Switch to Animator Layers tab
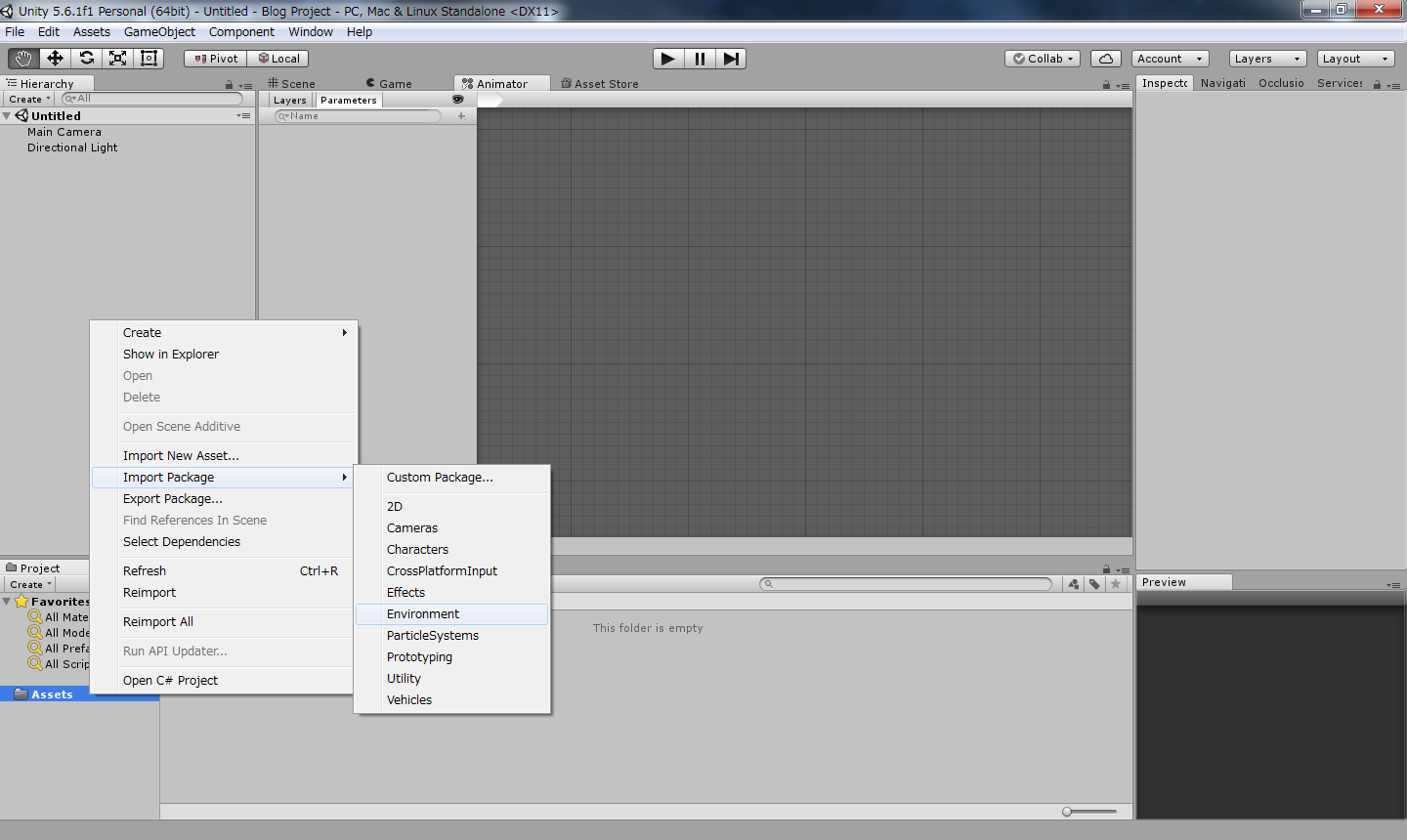 click(289, 100)
